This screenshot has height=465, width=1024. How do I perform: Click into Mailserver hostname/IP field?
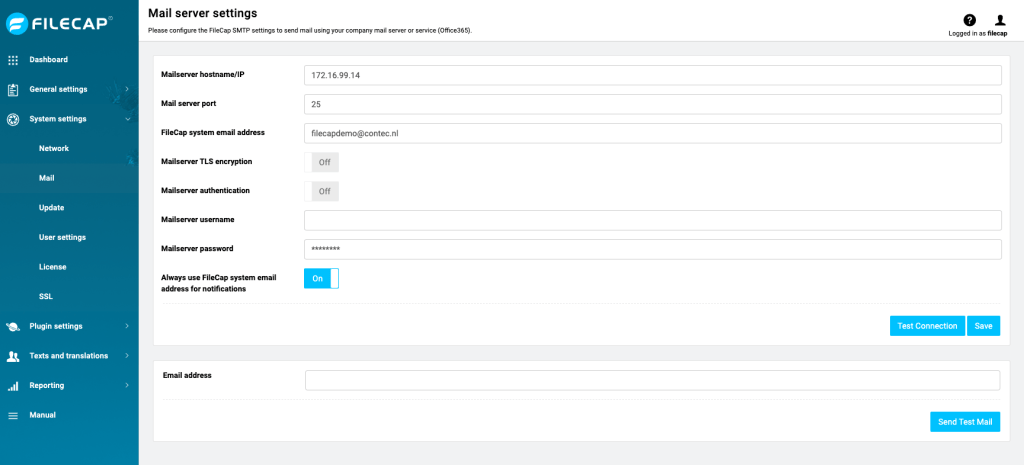(652, 75)
